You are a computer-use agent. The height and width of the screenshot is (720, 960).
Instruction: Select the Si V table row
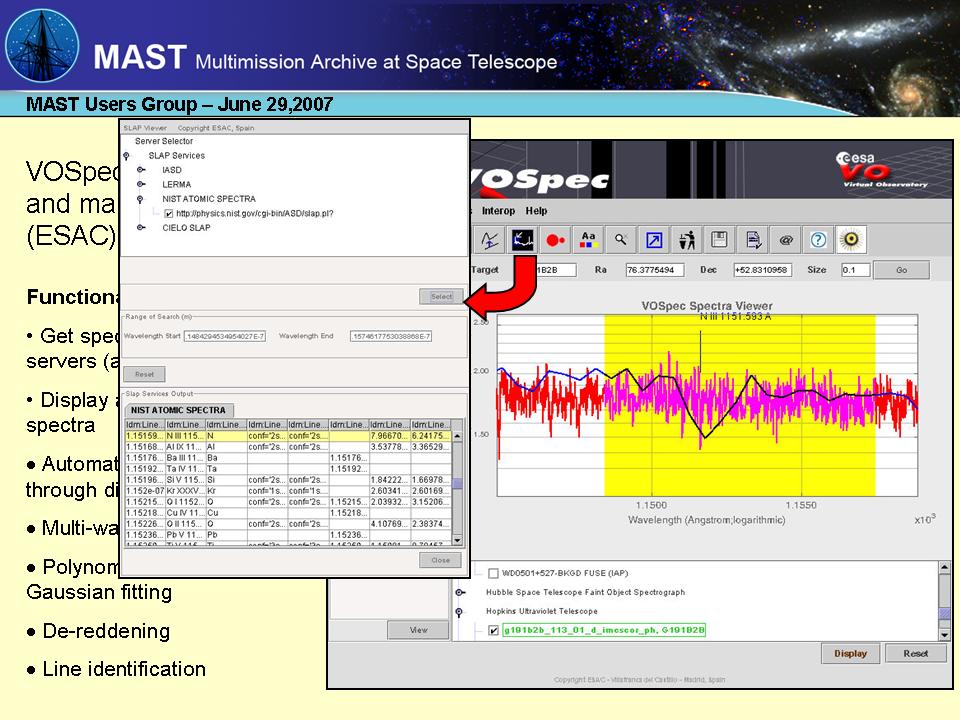click(x=288, y=480)
